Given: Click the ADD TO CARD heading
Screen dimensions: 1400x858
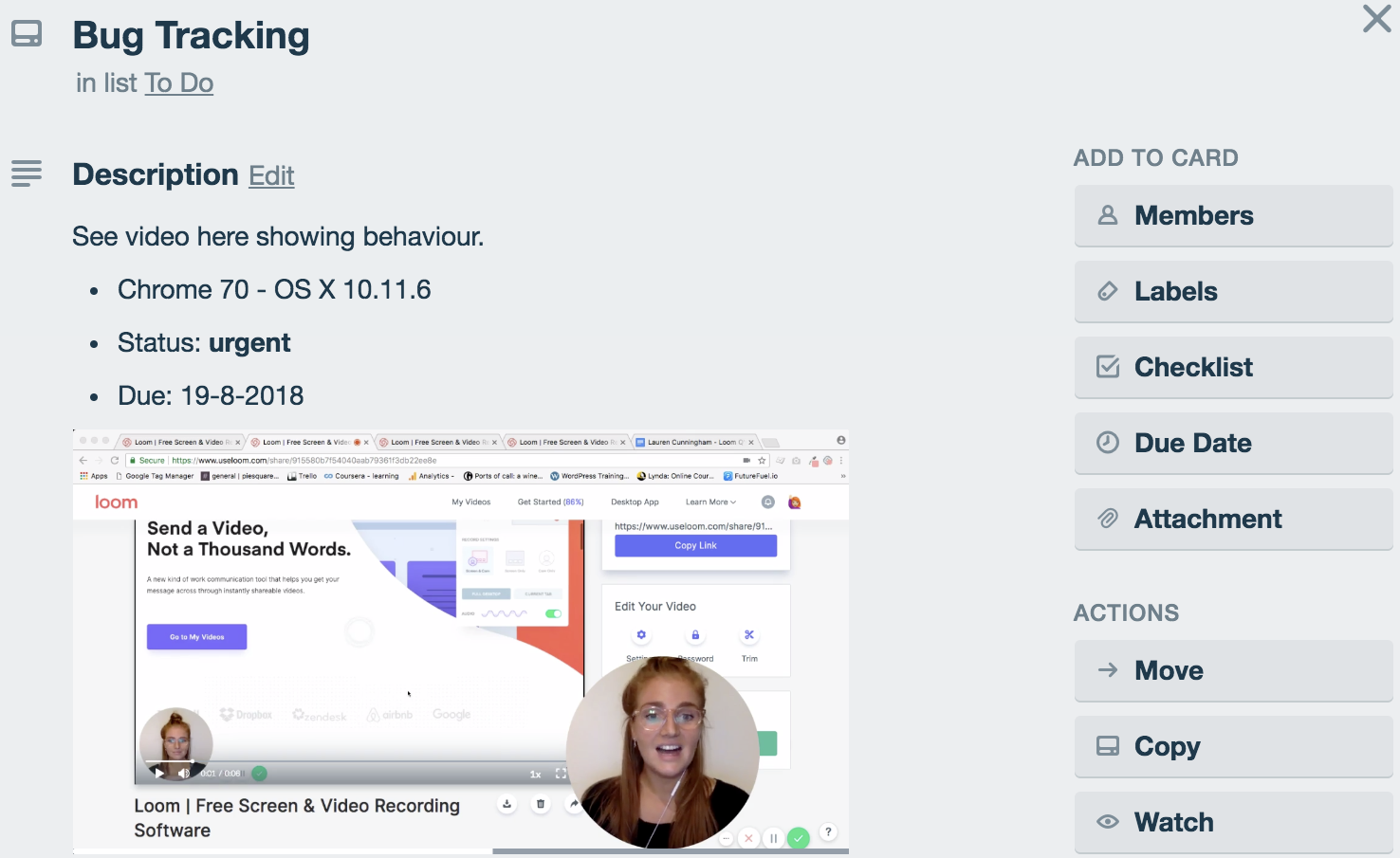Looking at the screenshot, I should click(1155, 158).
